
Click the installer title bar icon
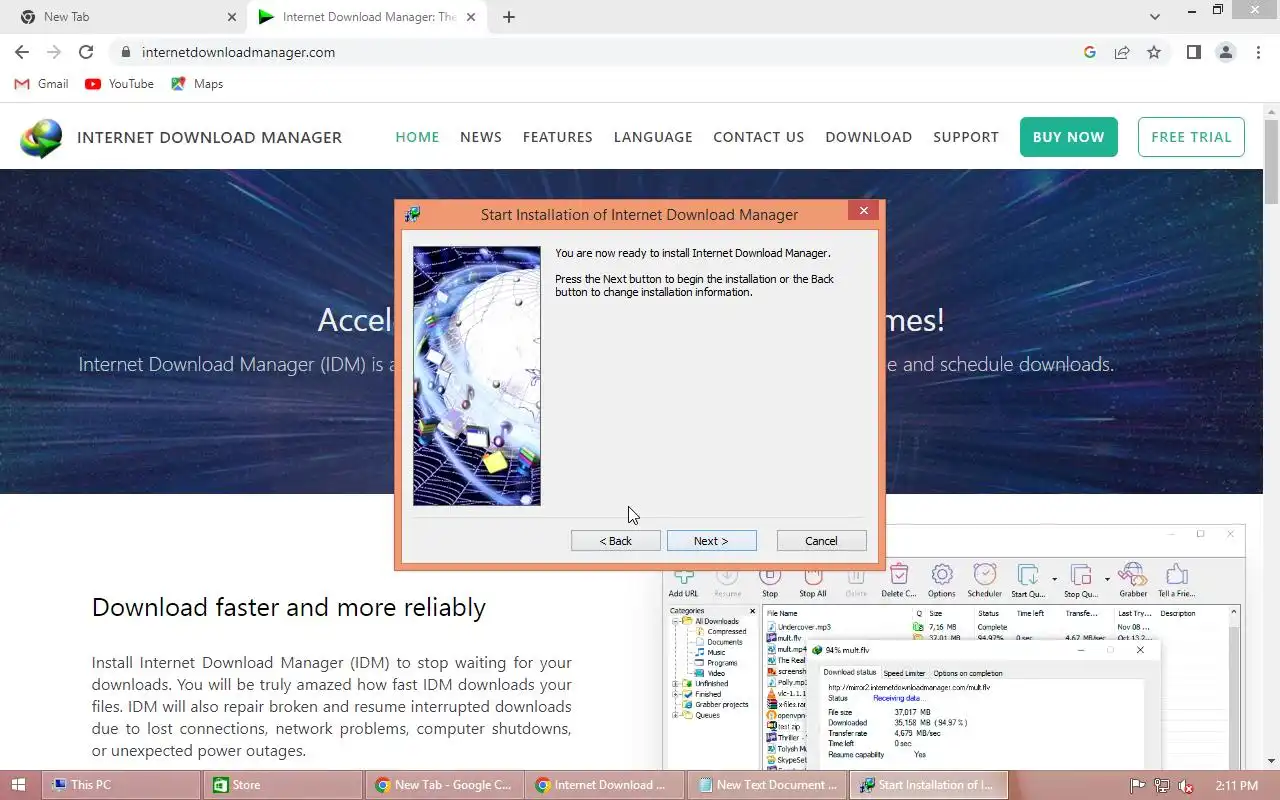[x=412, y=214]
